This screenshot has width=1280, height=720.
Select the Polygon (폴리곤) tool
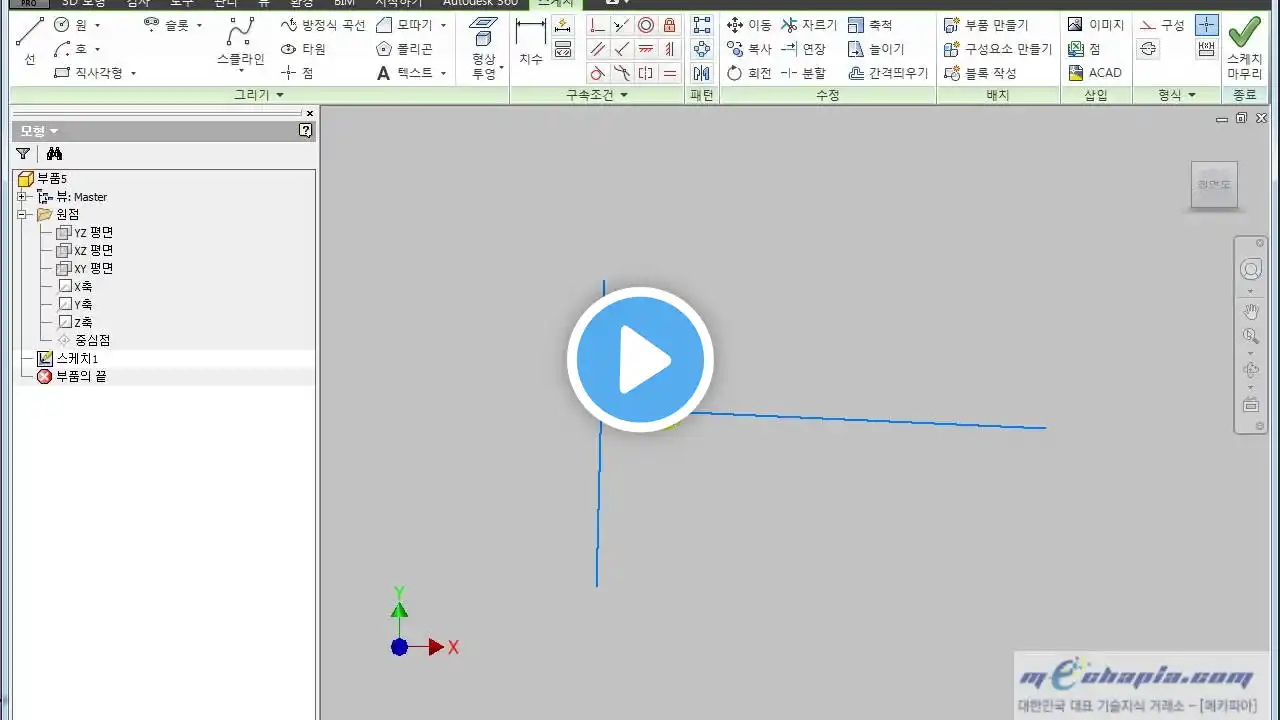tap(405, 49)
